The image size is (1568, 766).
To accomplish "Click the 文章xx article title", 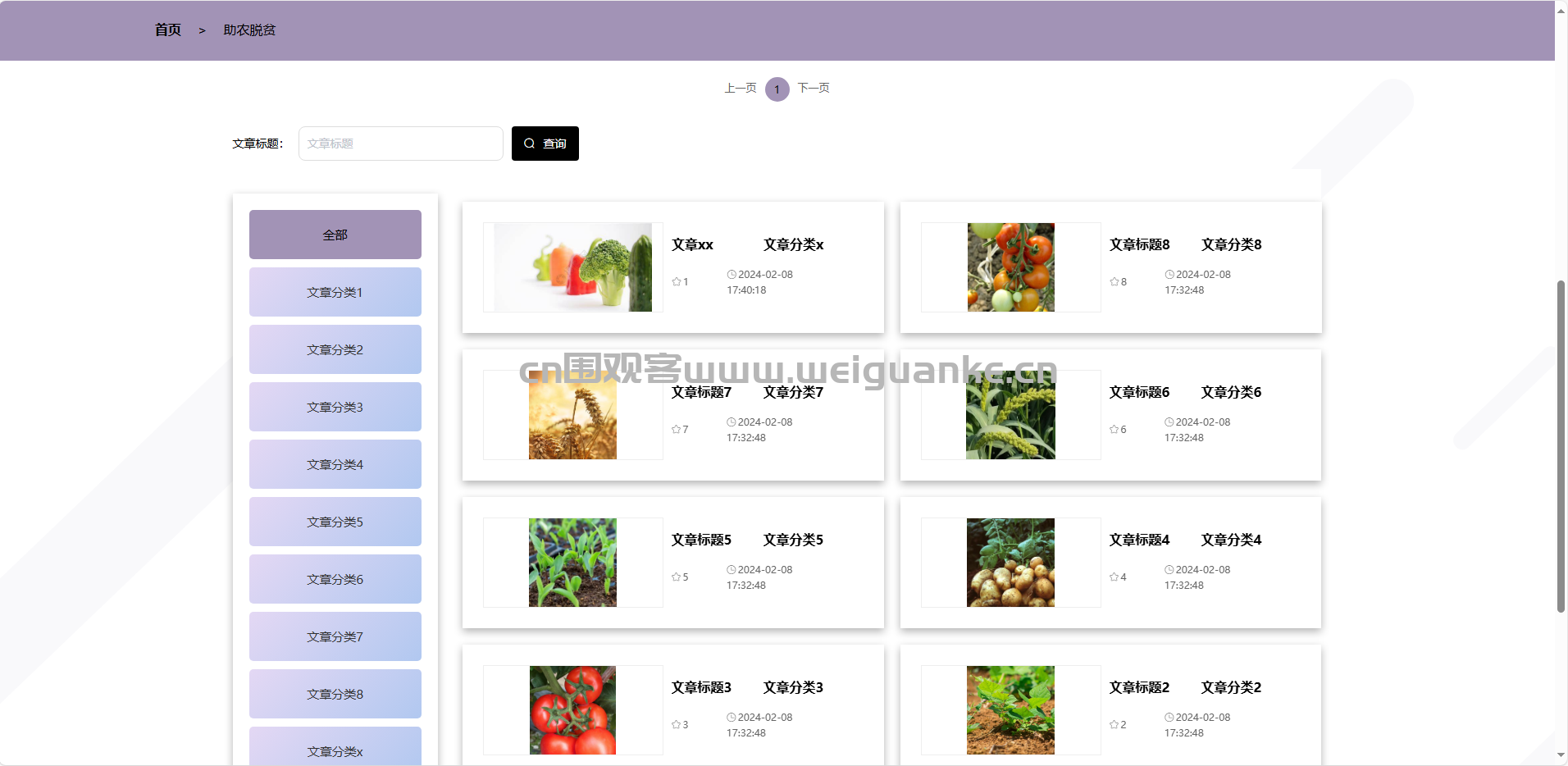I will point(692,244).
